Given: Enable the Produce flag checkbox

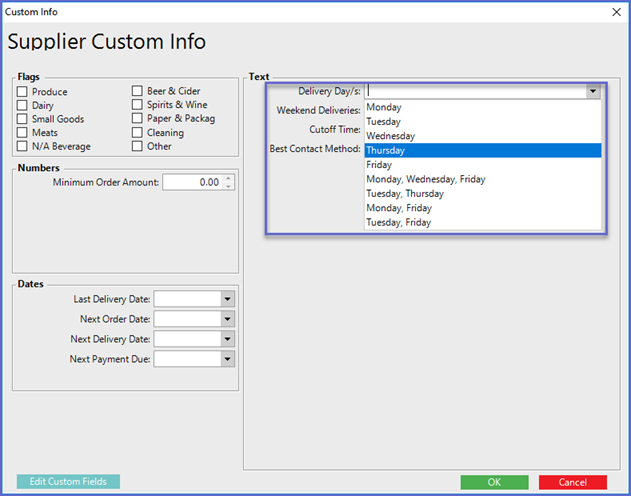Looking at the screenshot, I should click(23, 92).
